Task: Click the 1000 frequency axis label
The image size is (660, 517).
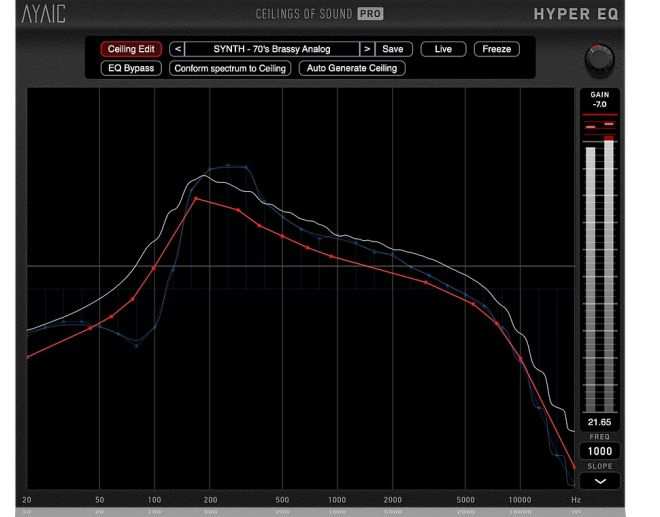Action: [x=337, y=500]
